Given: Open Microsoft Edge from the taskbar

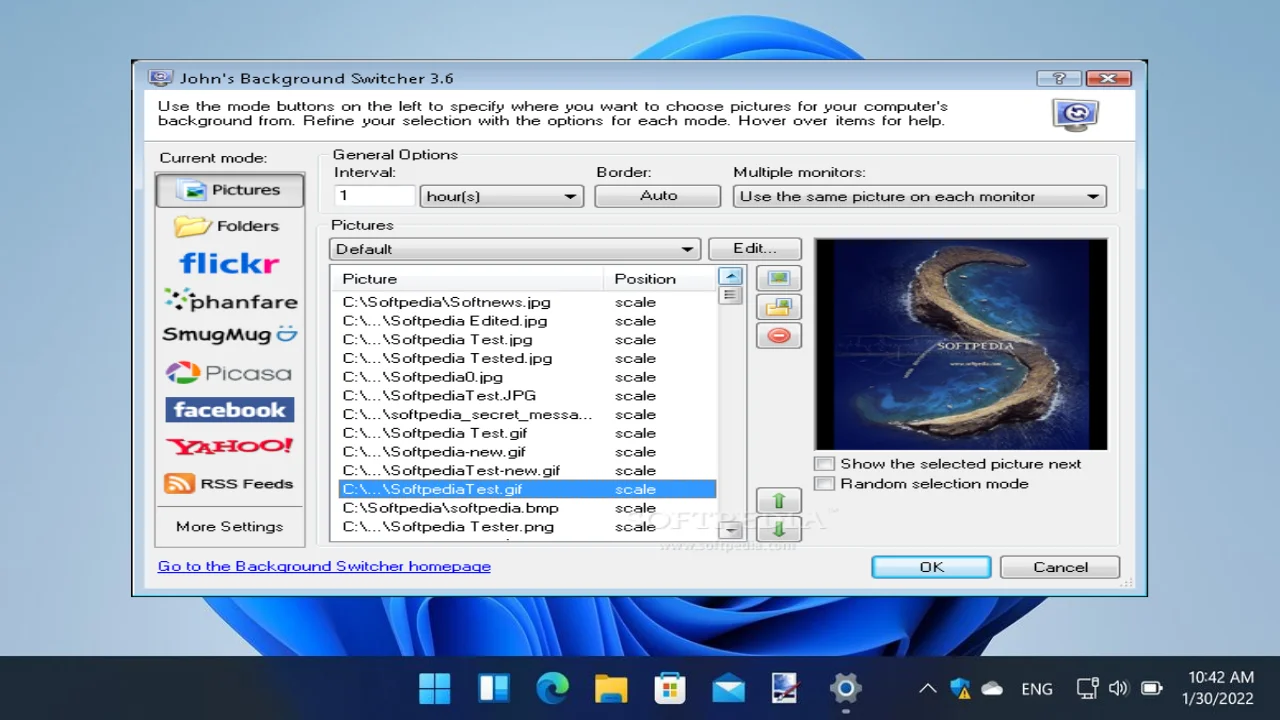Looking at the screenshot, I should coord(552,688).
